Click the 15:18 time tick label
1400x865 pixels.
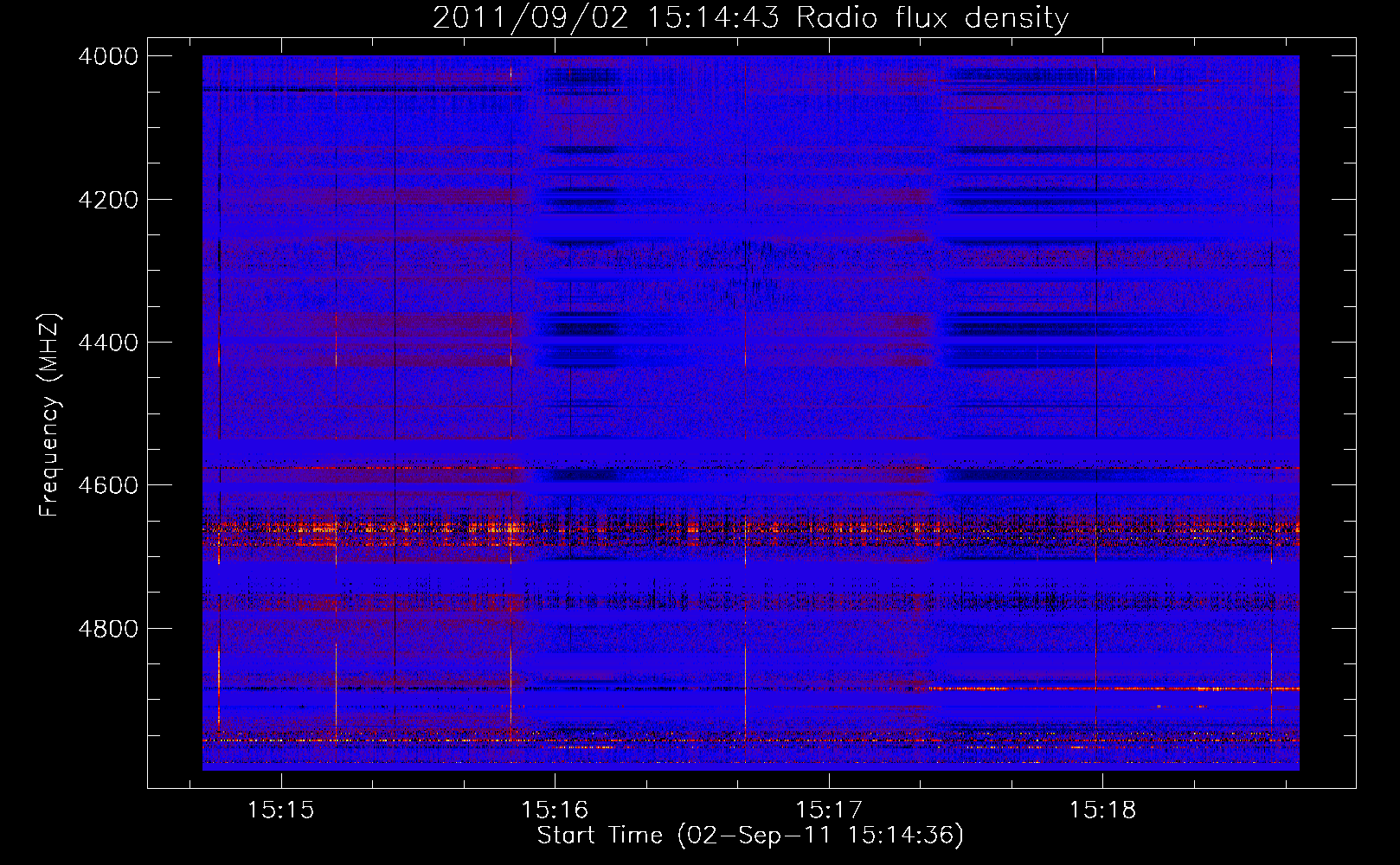coord(1102,811)
